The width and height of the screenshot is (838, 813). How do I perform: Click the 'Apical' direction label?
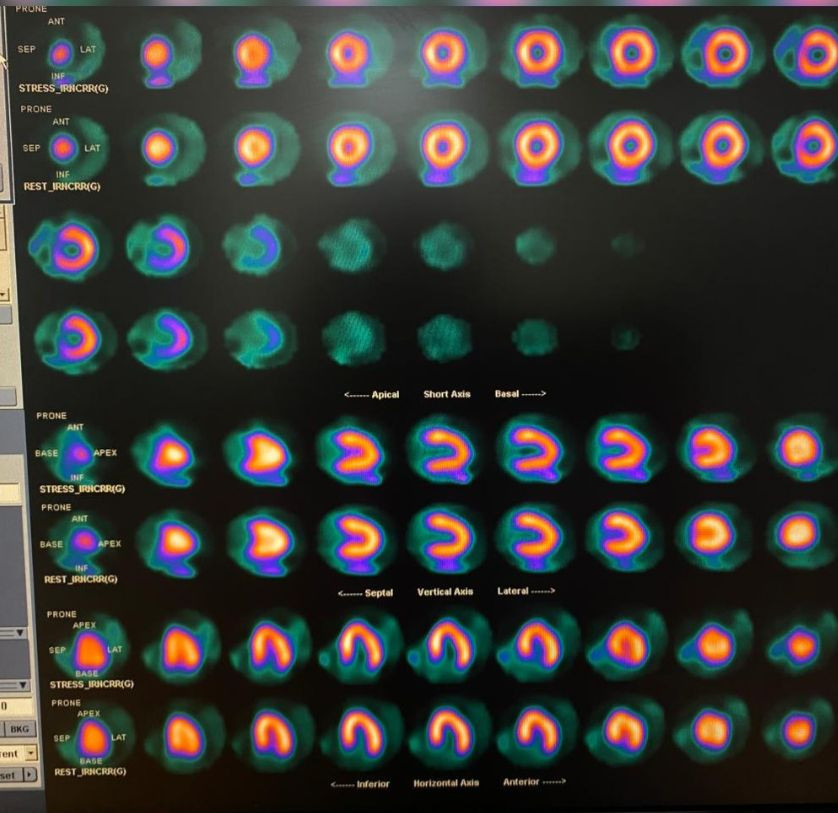(x=371, y=394)
